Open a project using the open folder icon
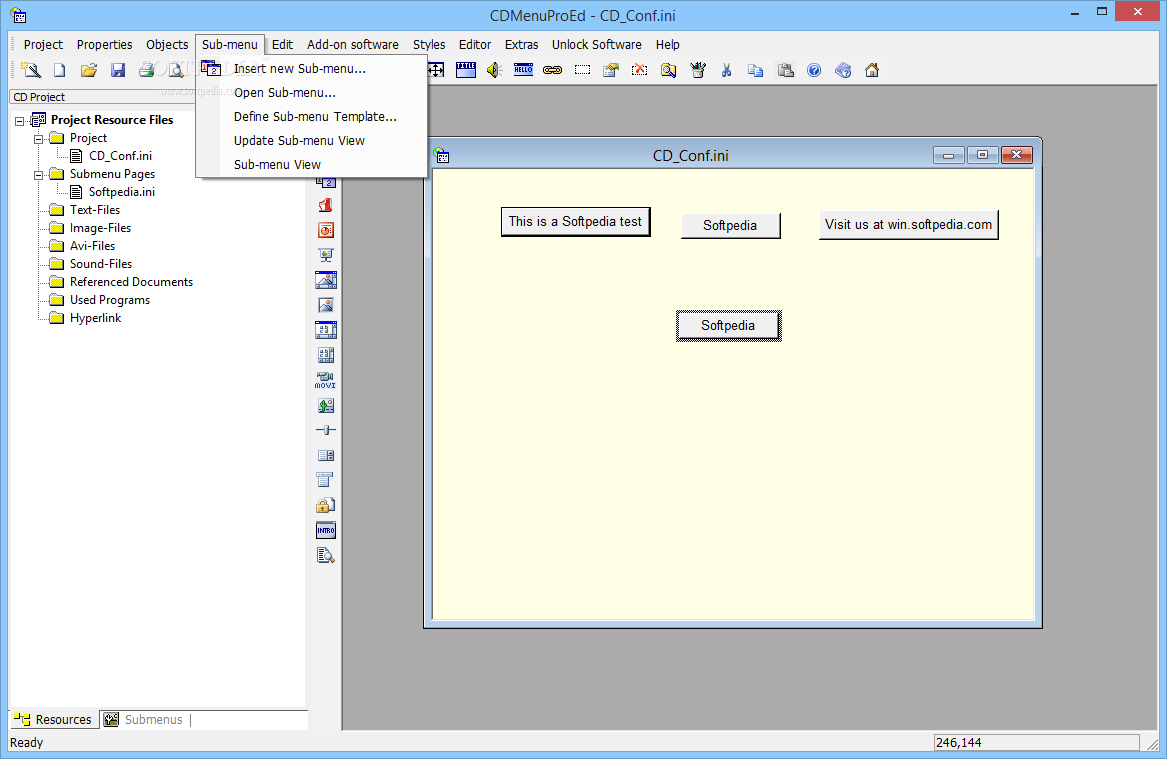 (x=89, y=70)
